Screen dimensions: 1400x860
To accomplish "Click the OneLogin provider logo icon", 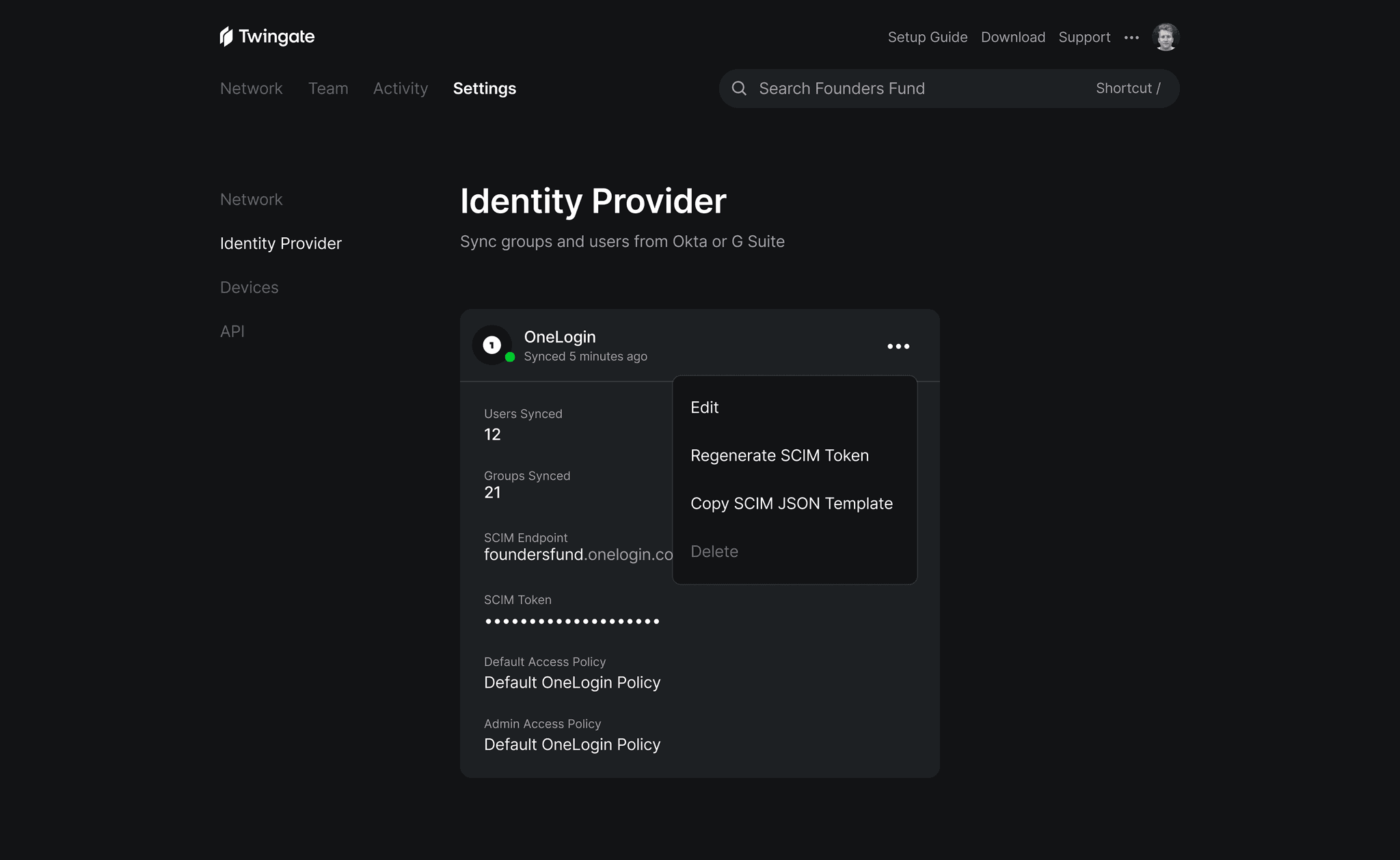I will [492, 345].
